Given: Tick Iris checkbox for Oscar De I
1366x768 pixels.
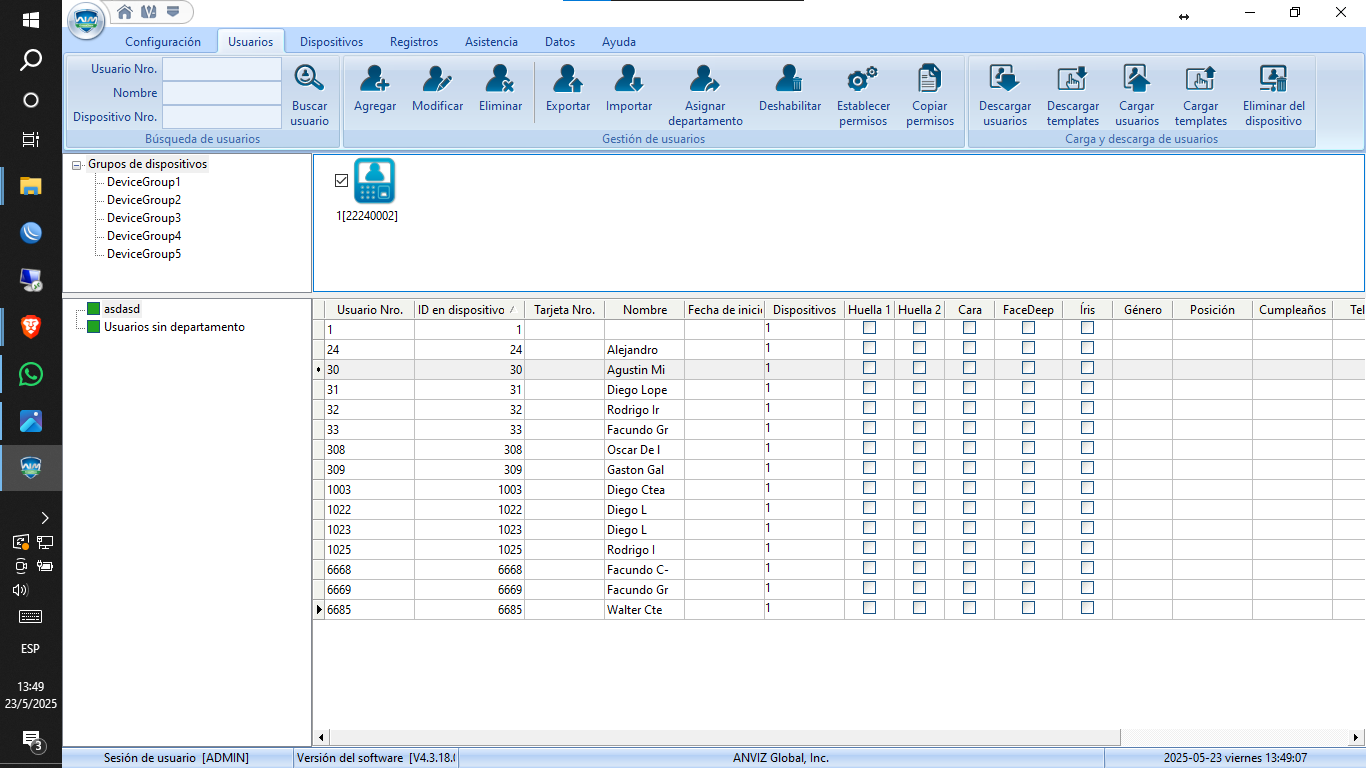Looking at the screenshot, I should click(x=1087, y=448).
